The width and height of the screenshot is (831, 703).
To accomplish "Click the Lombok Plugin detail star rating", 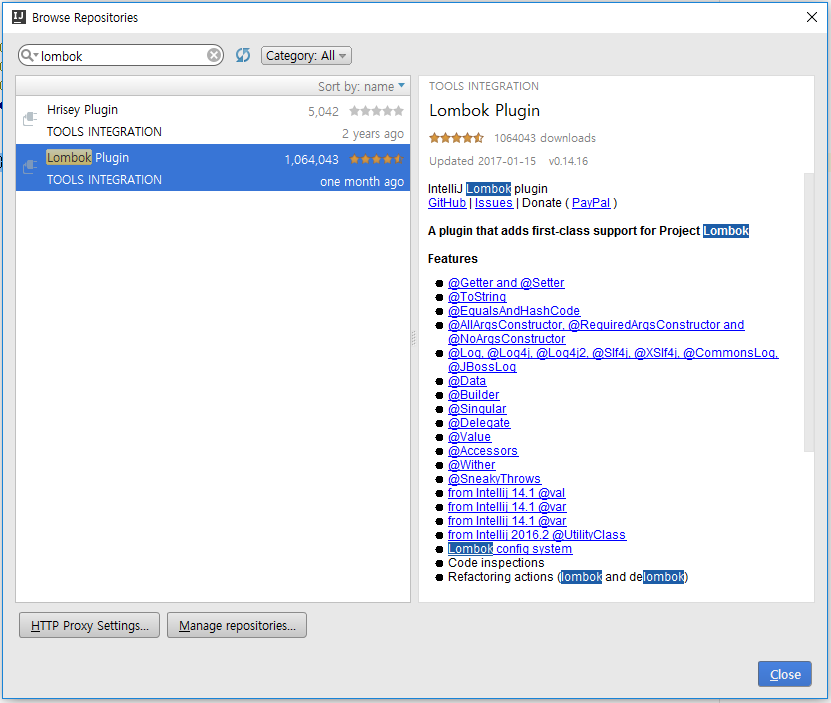I will [456, 138].
